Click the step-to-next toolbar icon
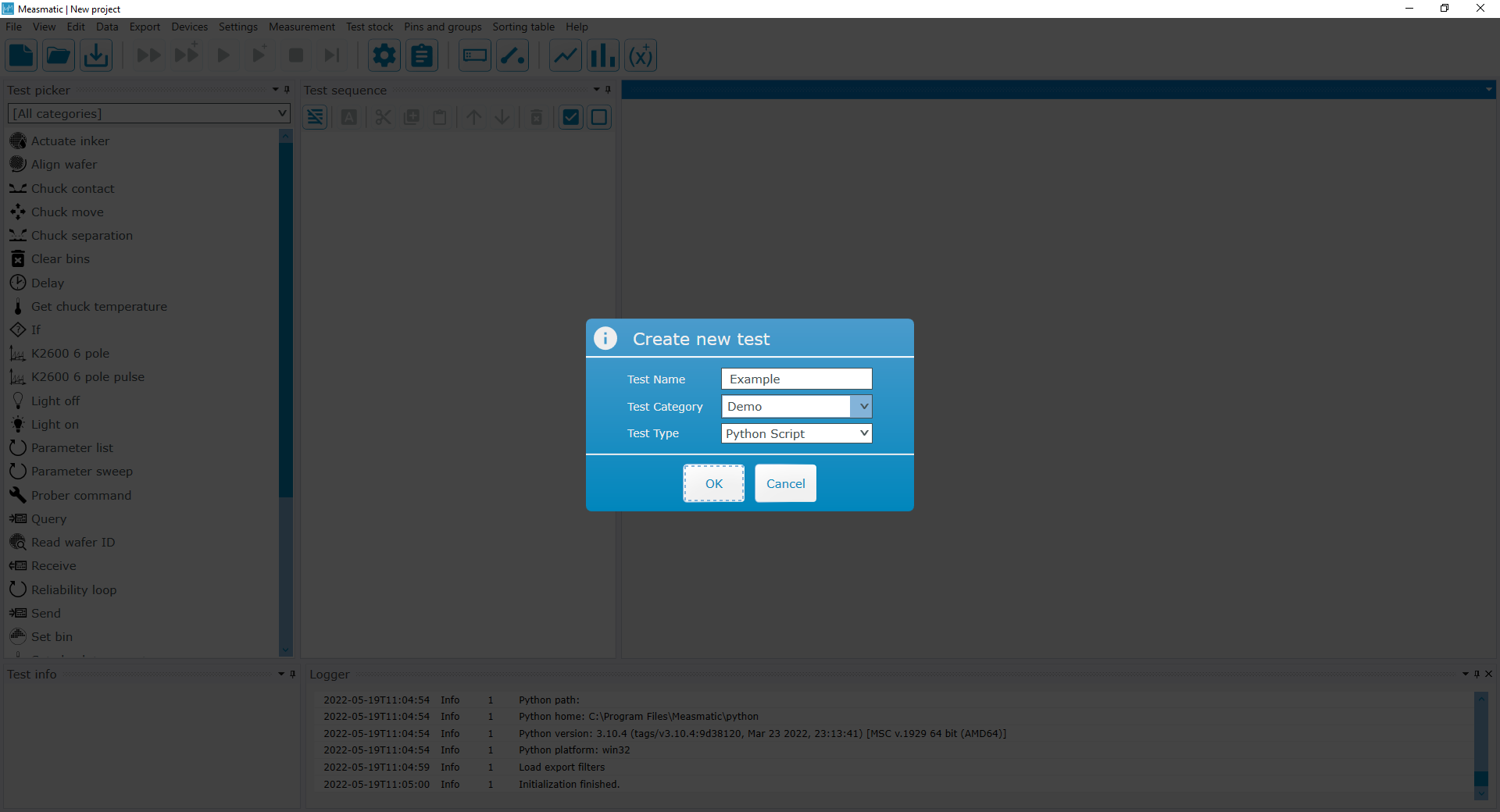Image resolution: width=1500 pixels, height=812 pixels. click(332, 55)
